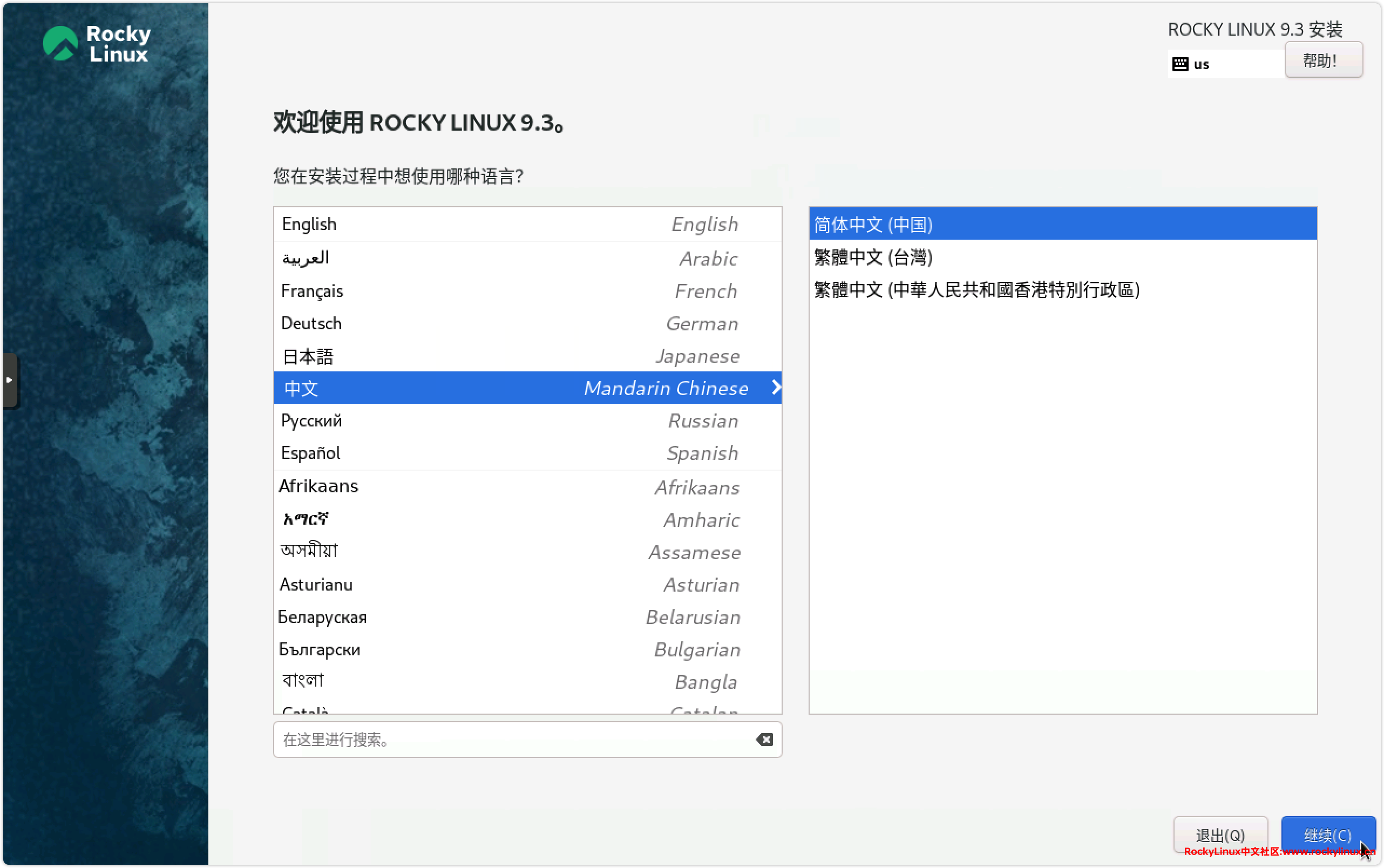The width and height of the screenshot is (1384, 868).
Task: Click the keyboard layout icon
Action: click(1179, 64)
